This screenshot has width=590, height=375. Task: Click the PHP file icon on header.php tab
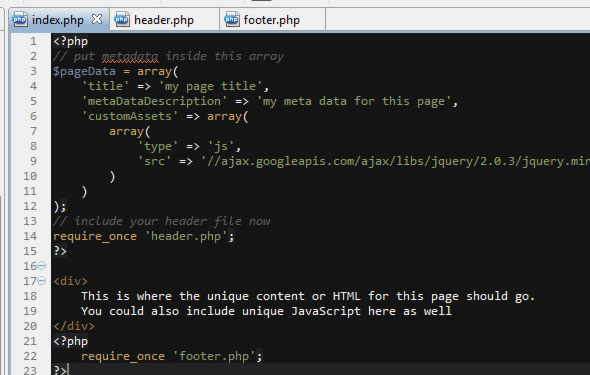(x=122, y=20)
